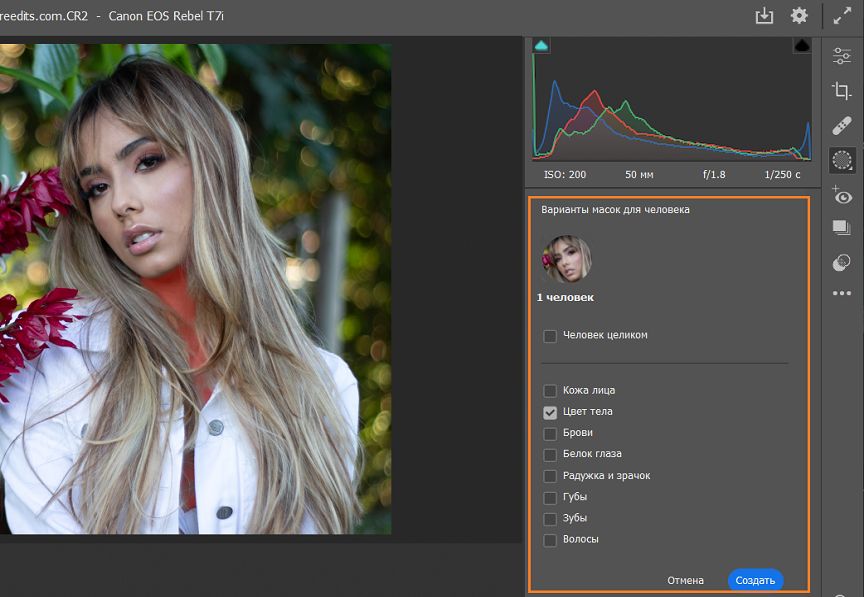The width and height of the screenshot is (864, 597).
Task: Open the Snapshots stacked layers icon
Action: (x=841, y=227)
